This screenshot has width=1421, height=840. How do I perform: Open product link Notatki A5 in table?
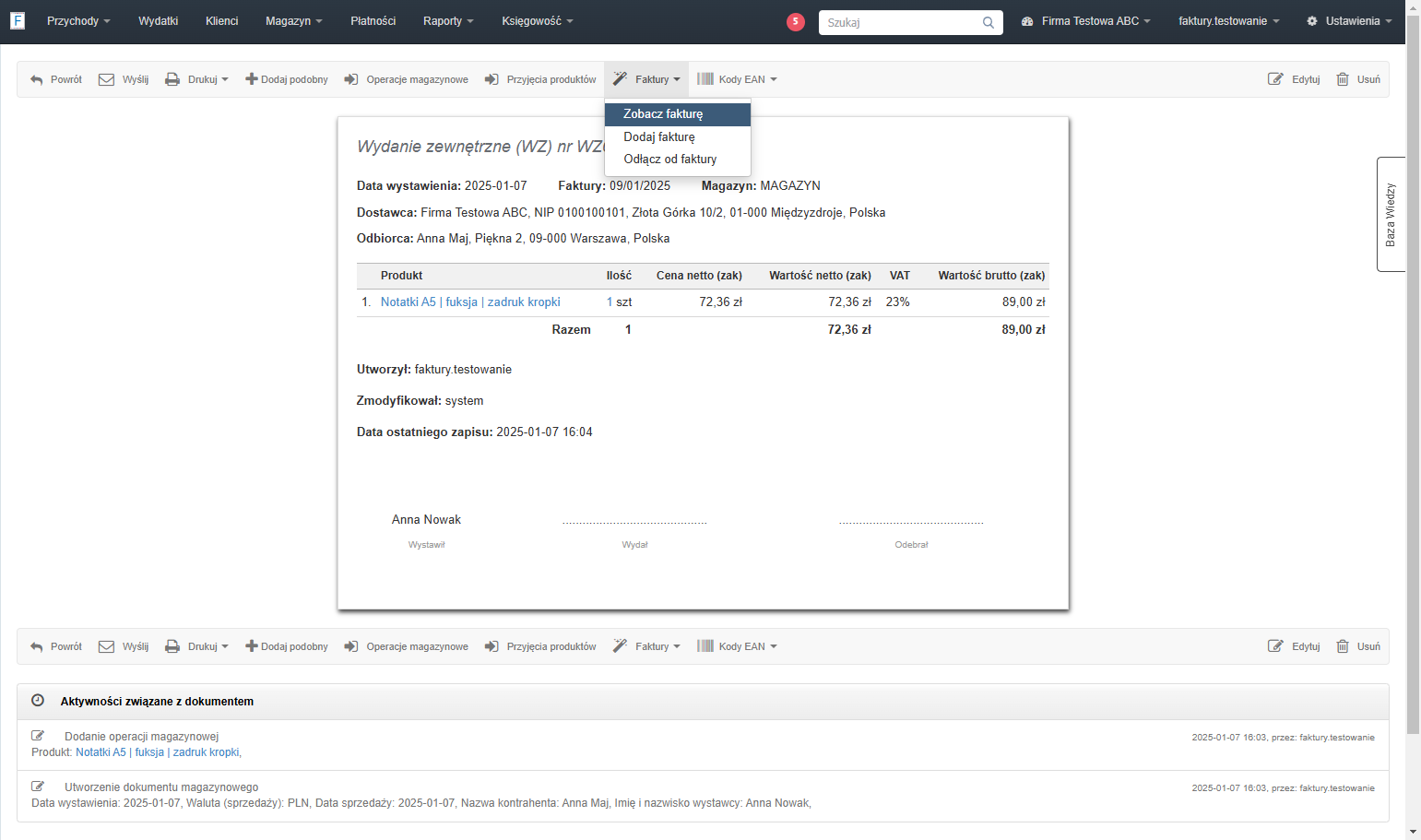470,302
